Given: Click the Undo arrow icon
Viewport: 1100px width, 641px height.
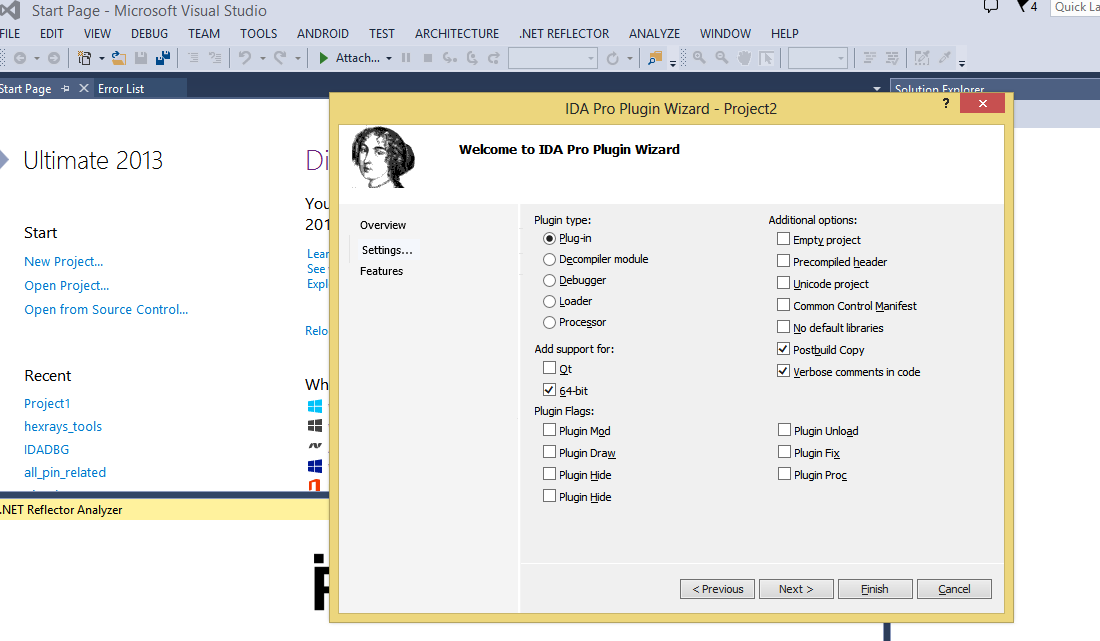Looking at the screenshot, I should [x=245, y=58].
